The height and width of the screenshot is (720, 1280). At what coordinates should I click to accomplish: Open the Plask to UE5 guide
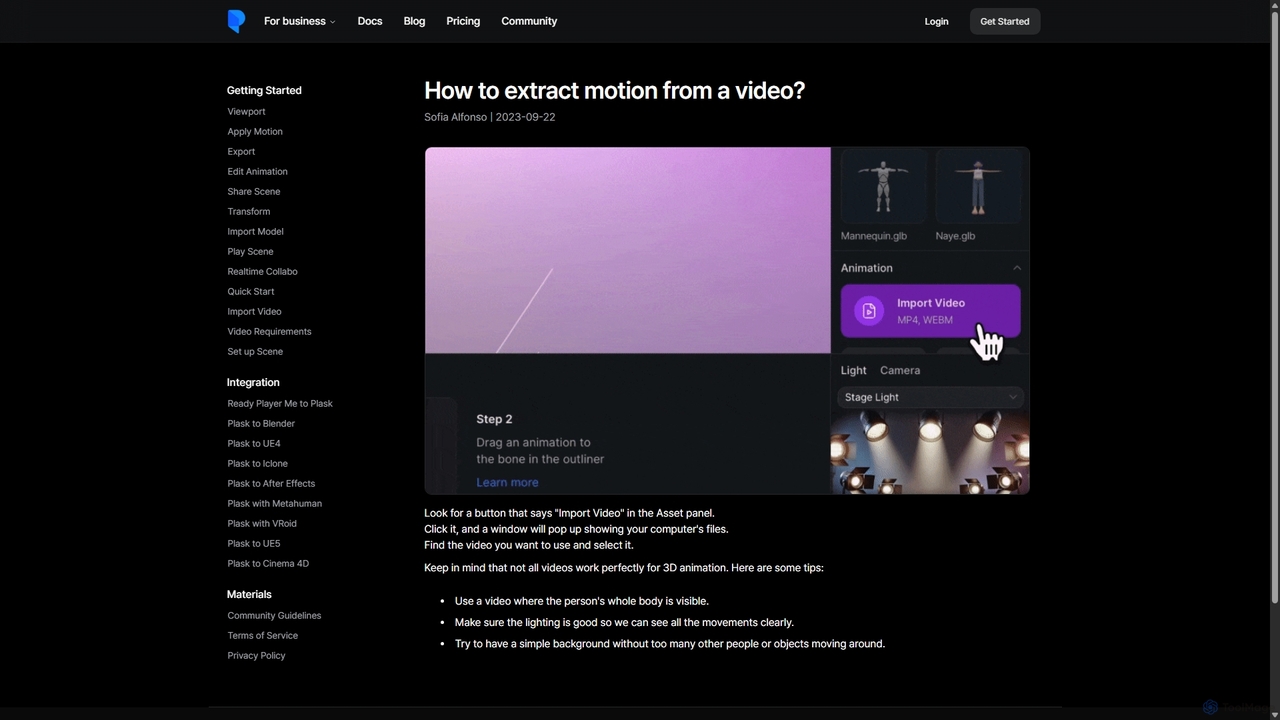point(254,544)
